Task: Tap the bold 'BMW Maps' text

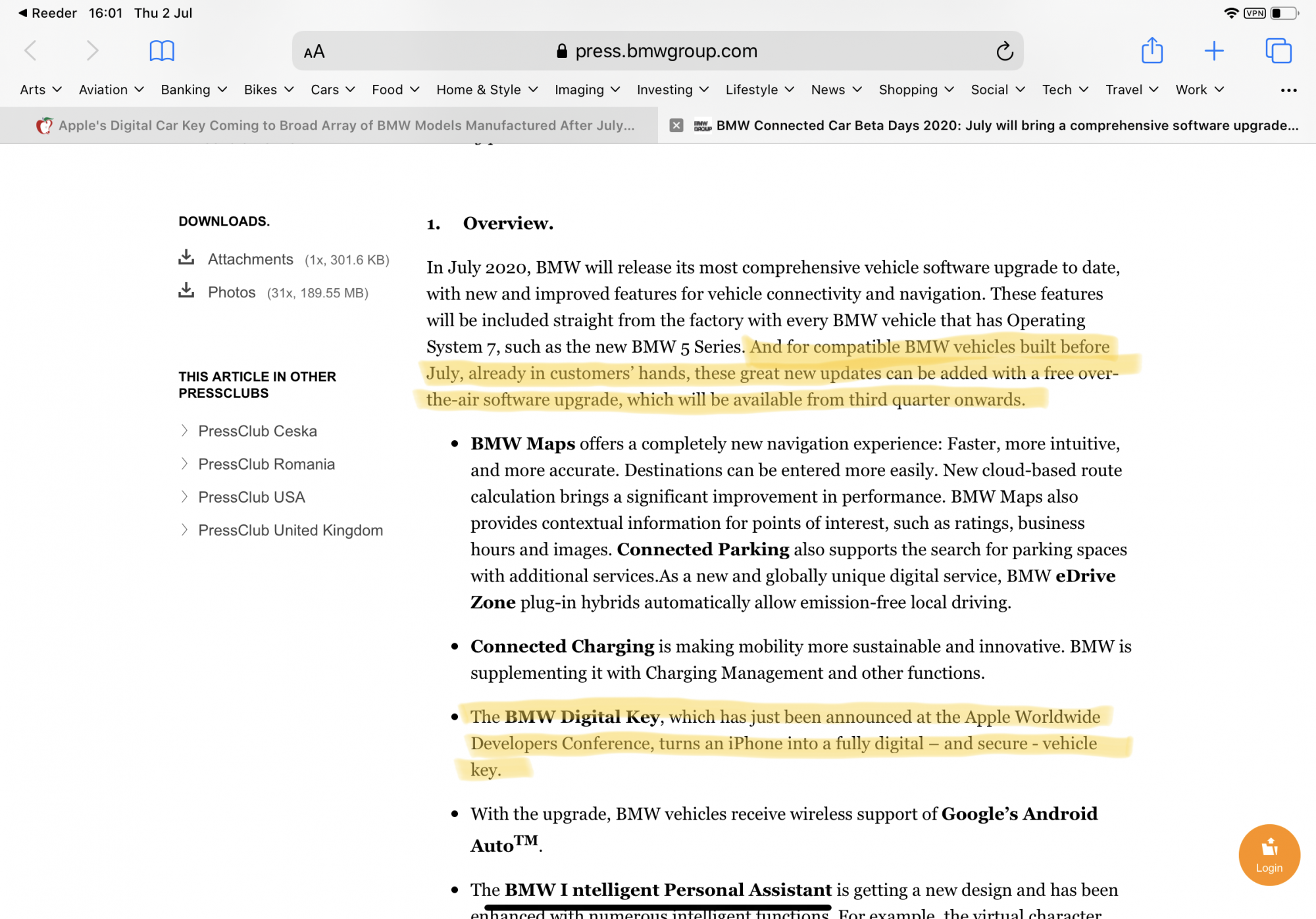Action: 522,443
